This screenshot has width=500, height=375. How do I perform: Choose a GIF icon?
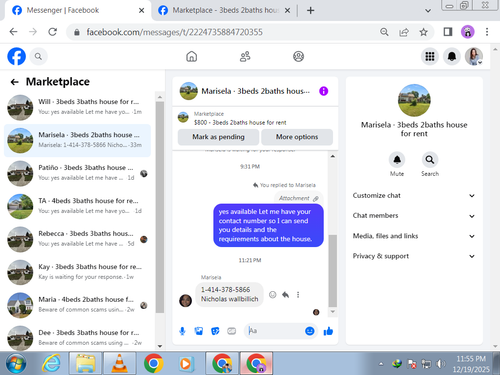pos(232,331)
